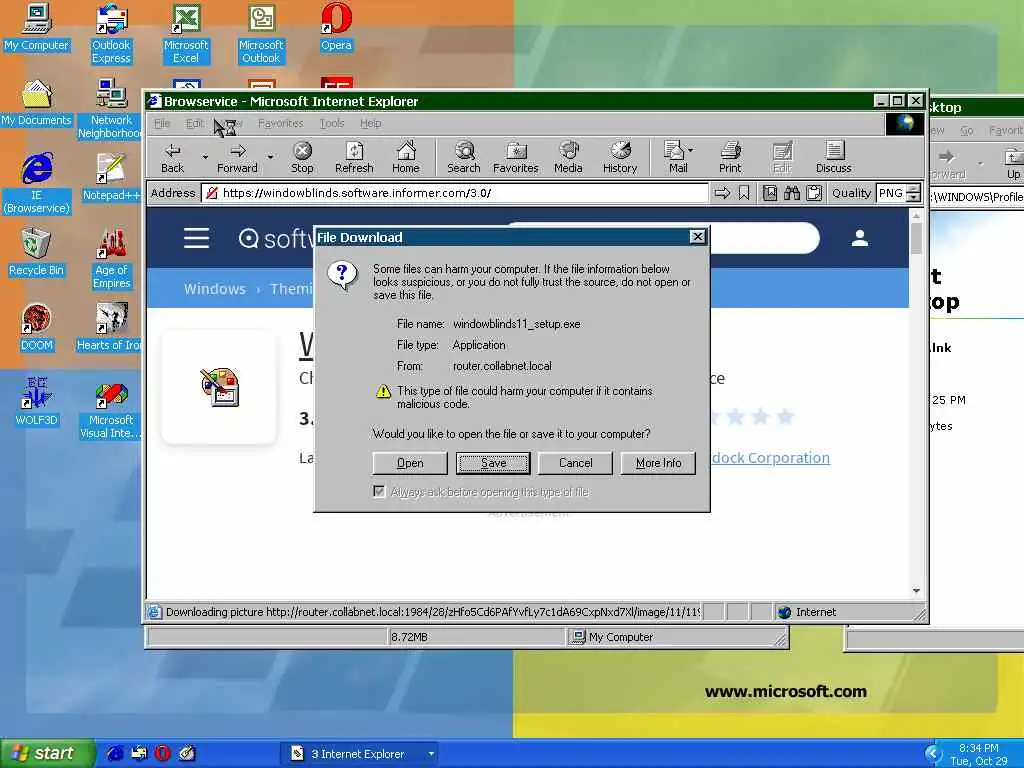Go to the Home page
Image resolution: width=1024 pixels, height=768 pixels.
[x=406, y=157]
